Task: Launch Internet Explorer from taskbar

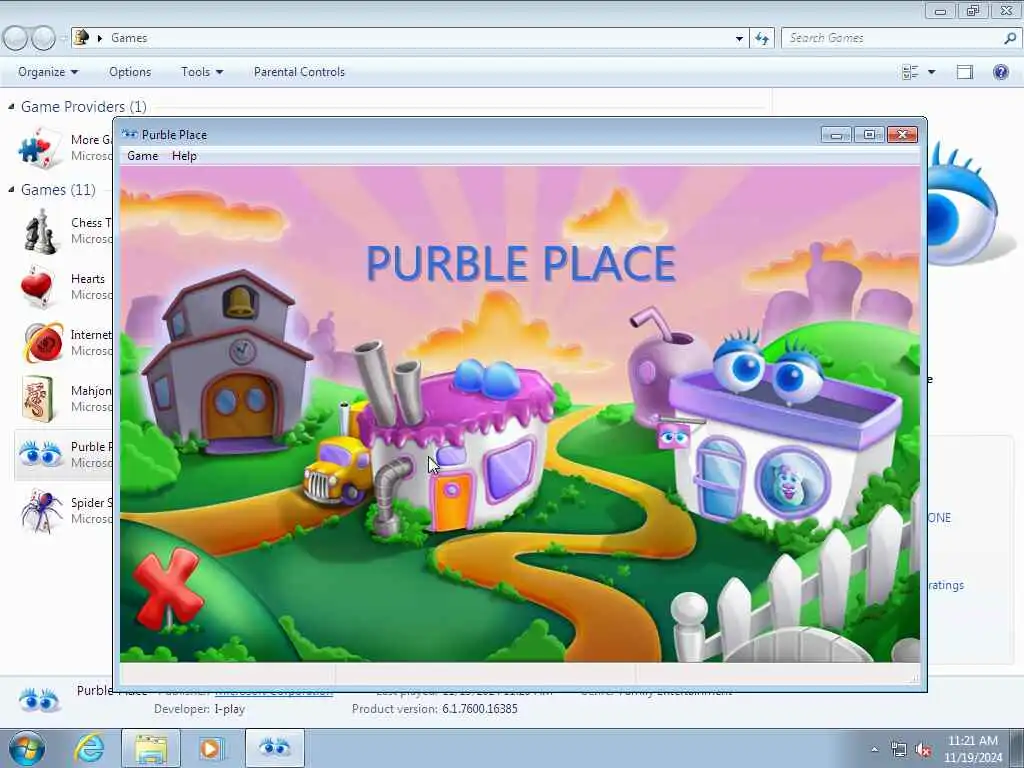Action: [89, 748]
